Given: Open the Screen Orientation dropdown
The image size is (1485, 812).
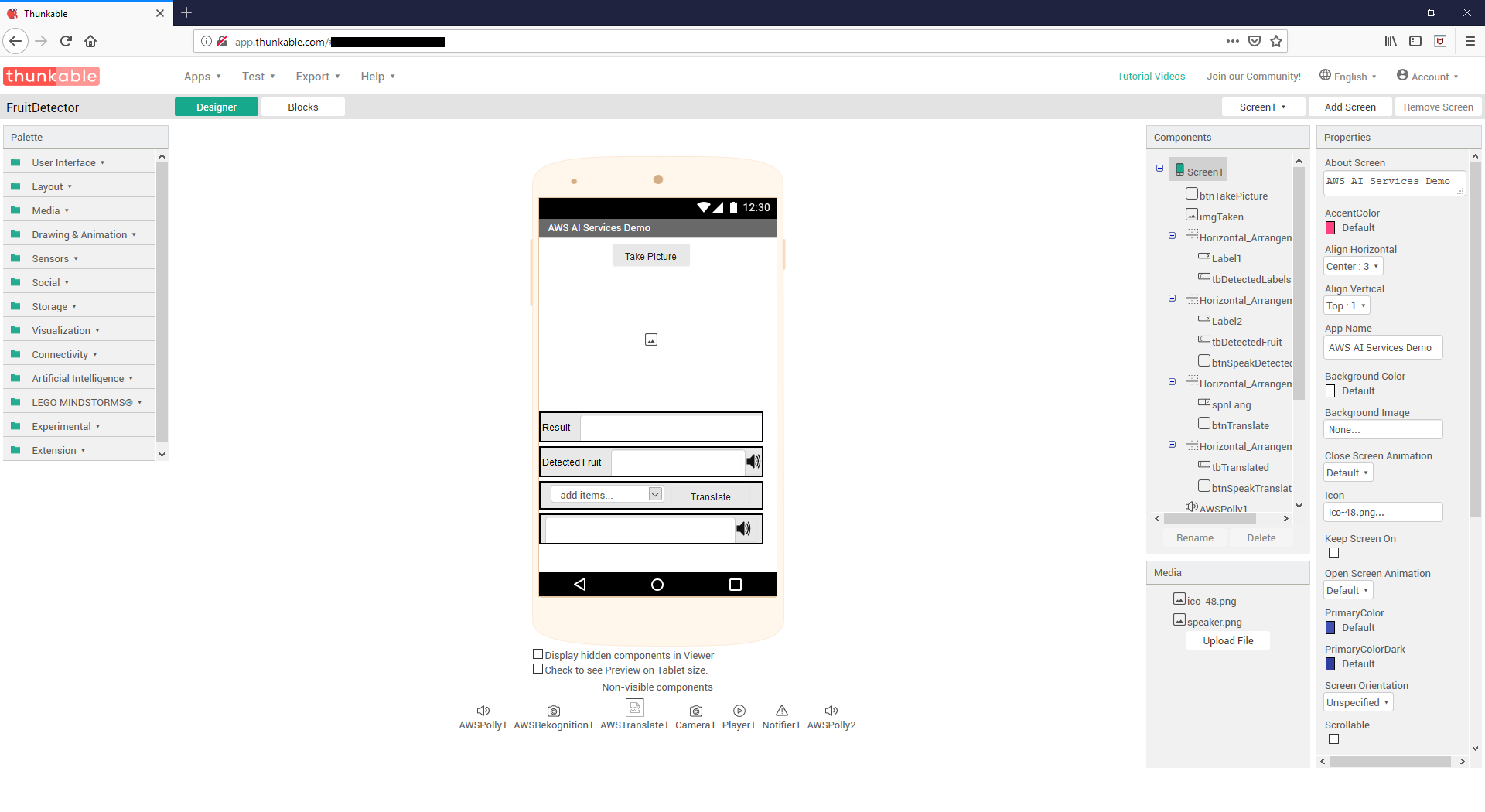Looking at the screenshot, I should (1358, 702).
